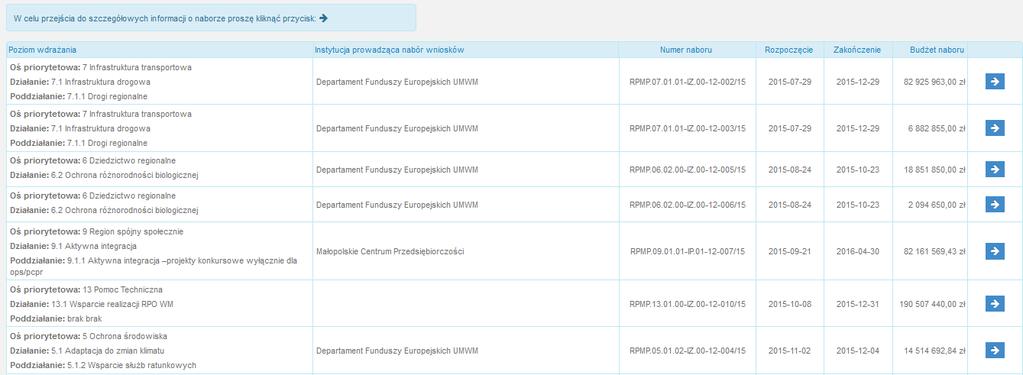The height and width of the screenshot is (375, 1023).
Task: Click the 'Rozpoczęcie' column header
Action: (x=789, y=50)
